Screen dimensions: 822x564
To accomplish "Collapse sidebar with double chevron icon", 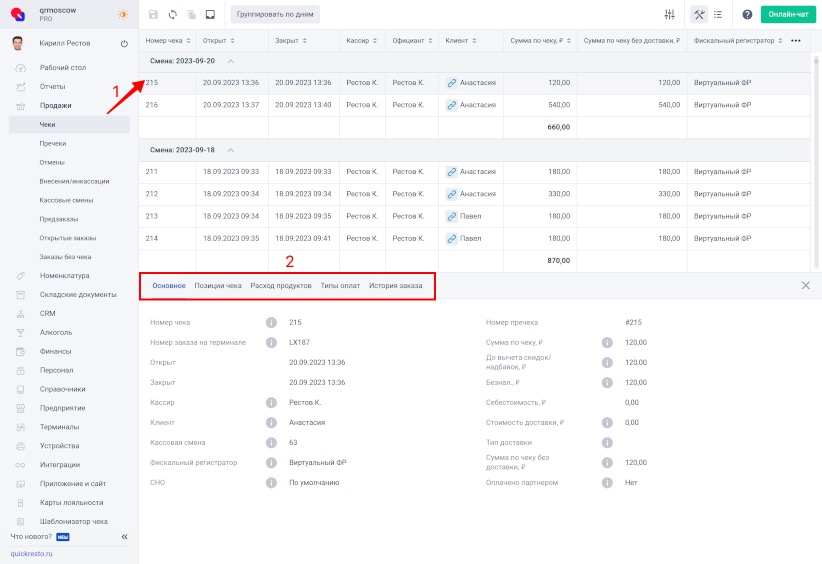I will (x=125, y=537).
